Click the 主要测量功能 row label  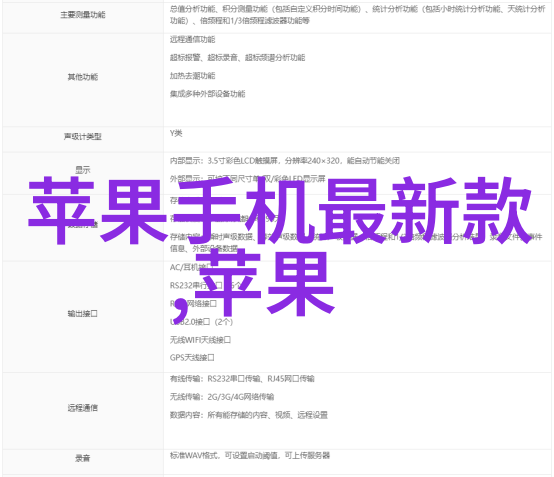(x=83, y=15)
